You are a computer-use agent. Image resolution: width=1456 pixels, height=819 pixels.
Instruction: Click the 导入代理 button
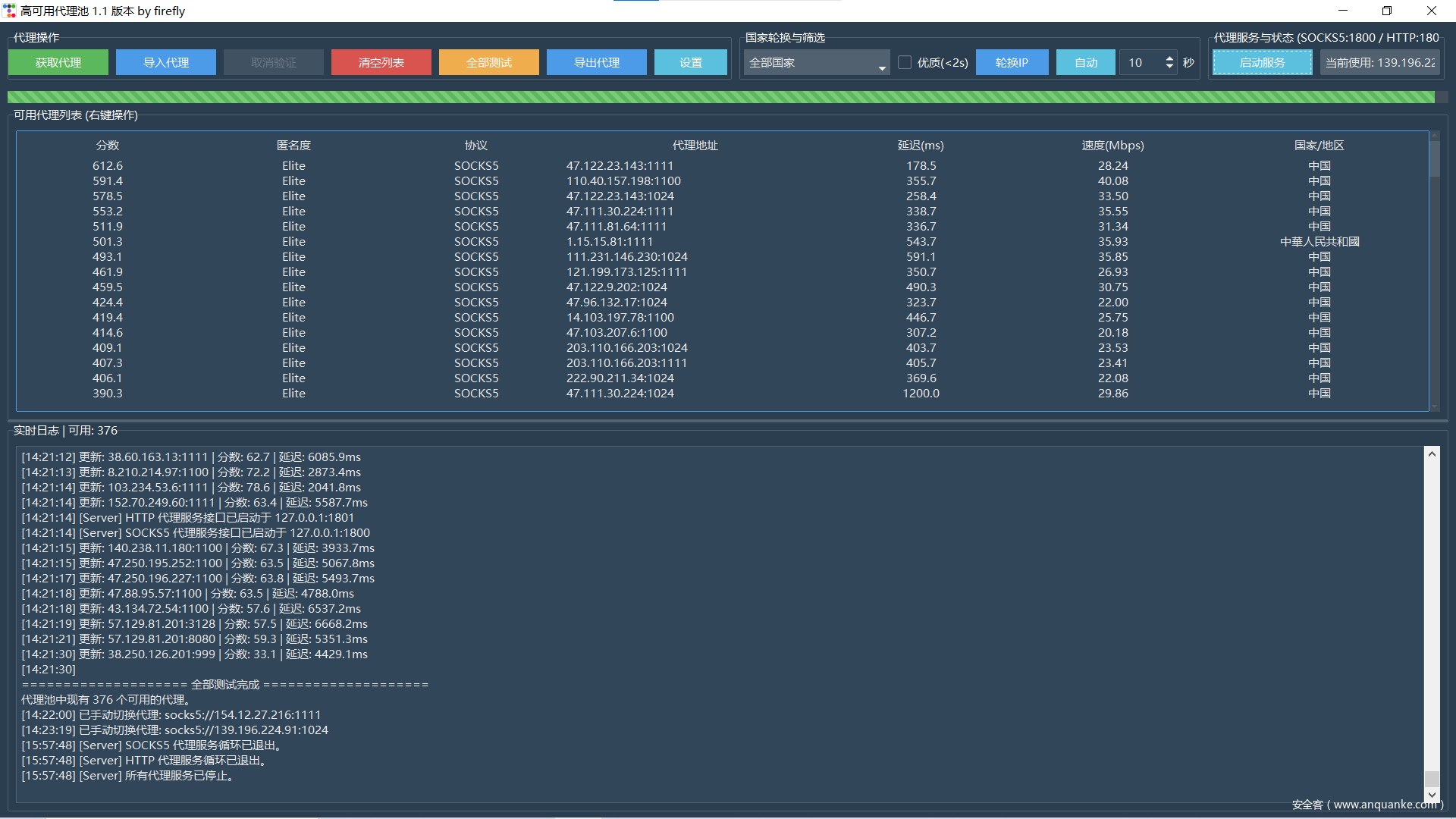pyautogui.click(x=166, y=63)
